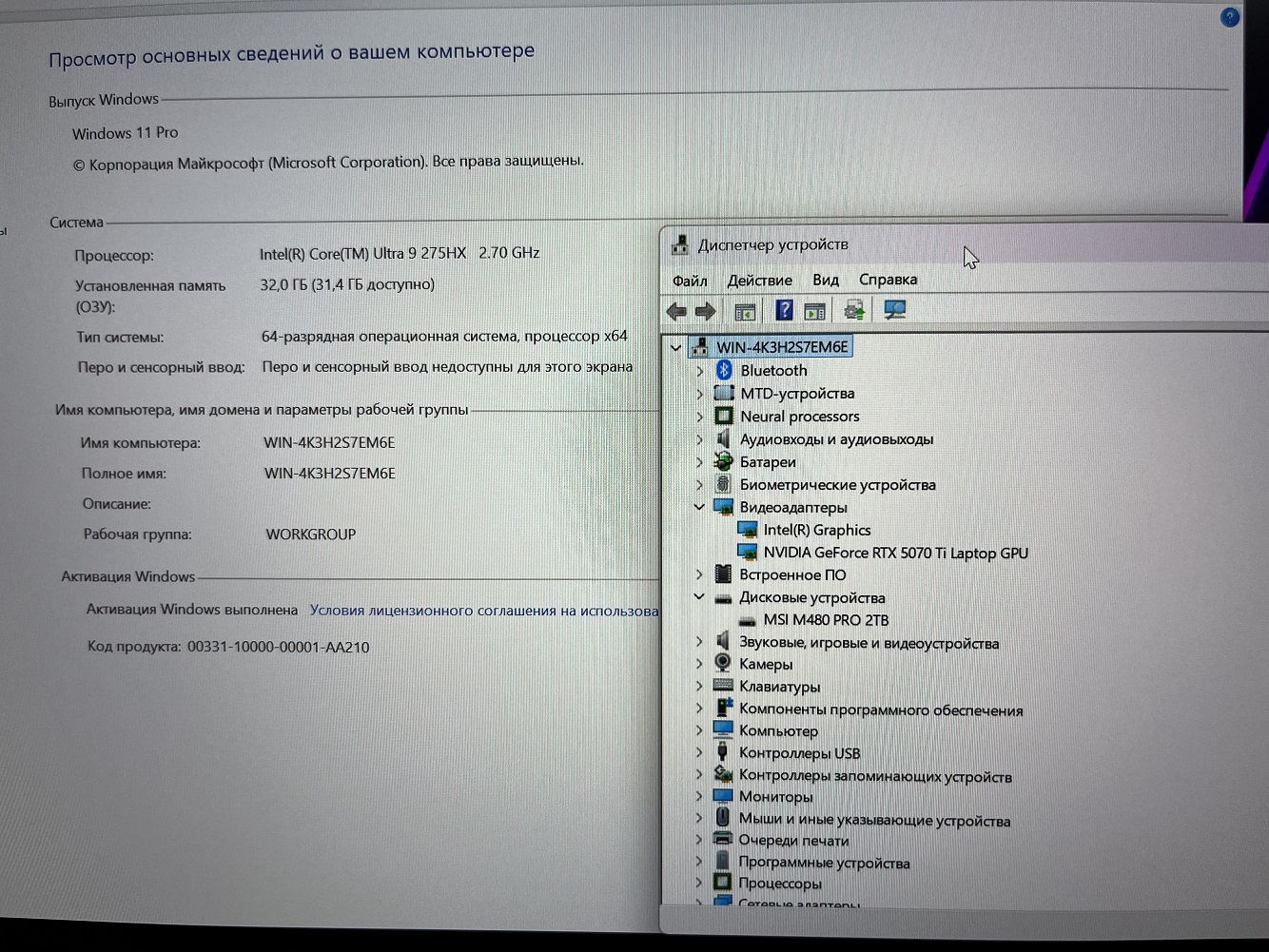Select the Батареи battery icon
Image resolution: width=1269 pixels, height=952 pixels.
724,461
